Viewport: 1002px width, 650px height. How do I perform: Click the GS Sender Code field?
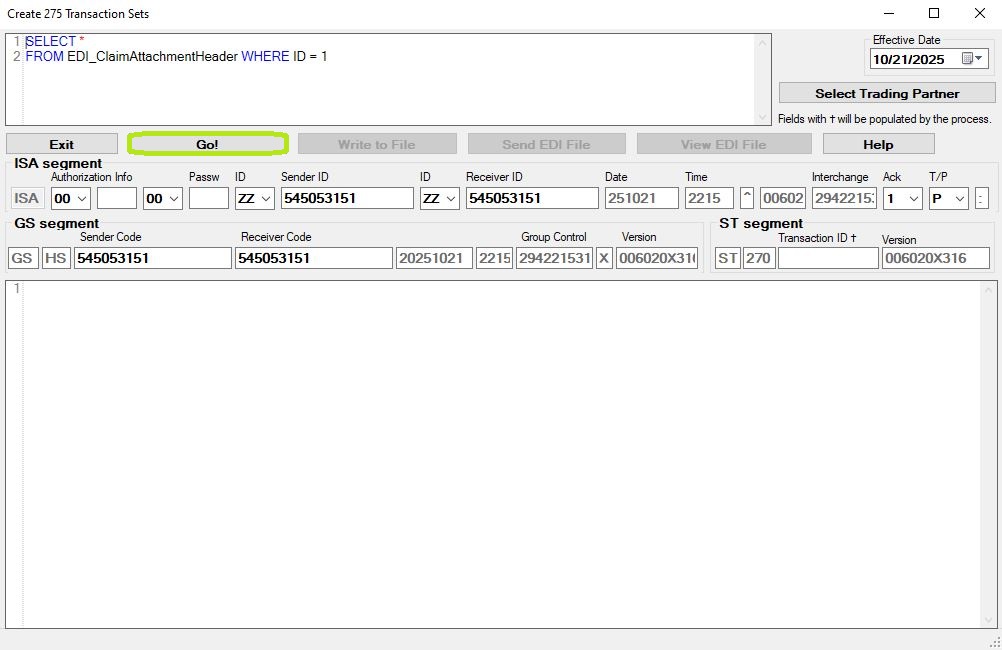[x=153, y=258]
